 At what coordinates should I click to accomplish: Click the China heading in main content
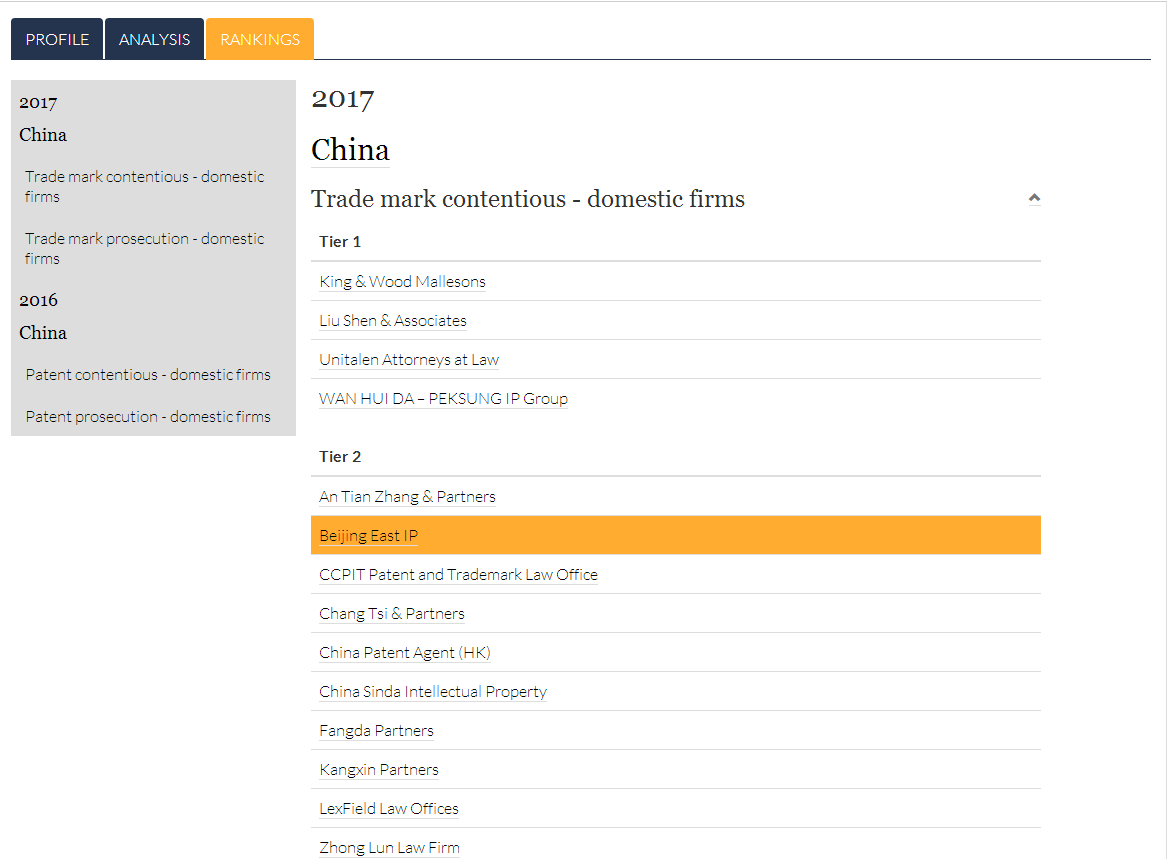(x=350, y=150)
